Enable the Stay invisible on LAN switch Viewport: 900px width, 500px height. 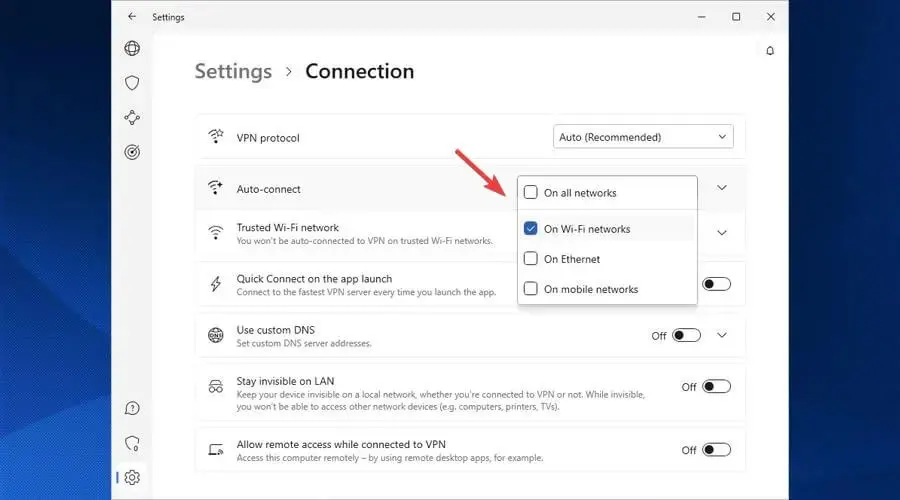point(716,387)
